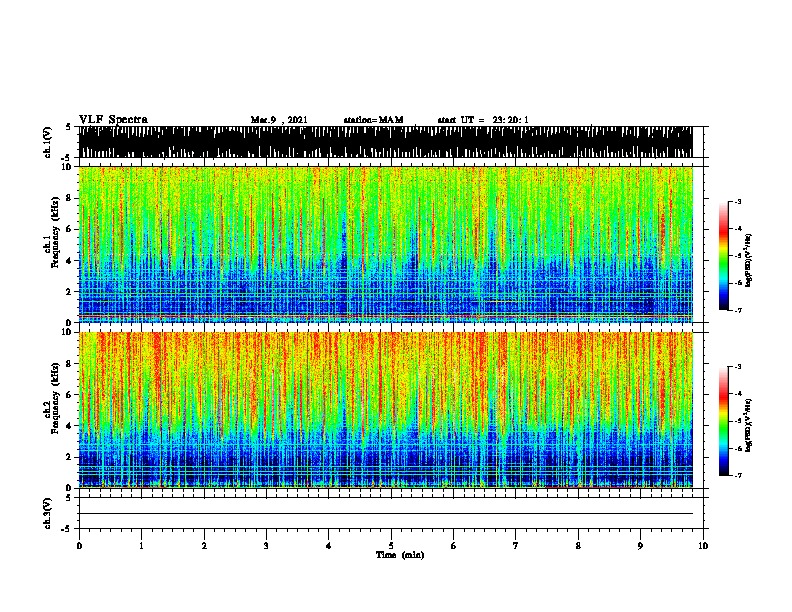Click the '-5' value on ch.1 colorbar
The height and width of the screenshot is (612, 792).
[737, 256]
